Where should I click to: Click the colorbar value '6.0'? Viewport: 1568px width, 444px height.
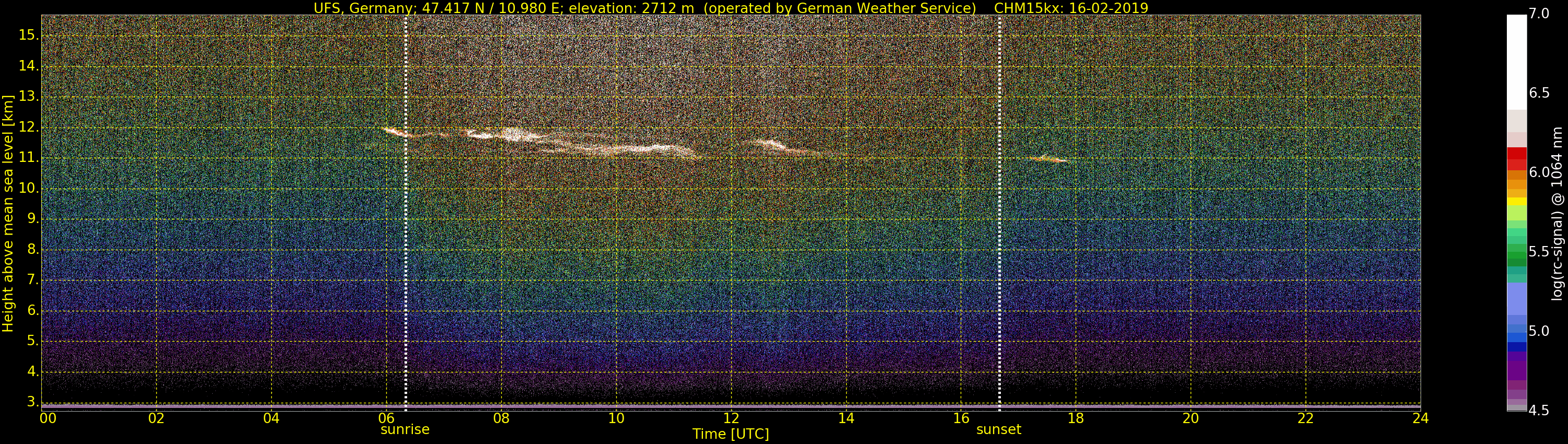click(x=1539, y=173)
